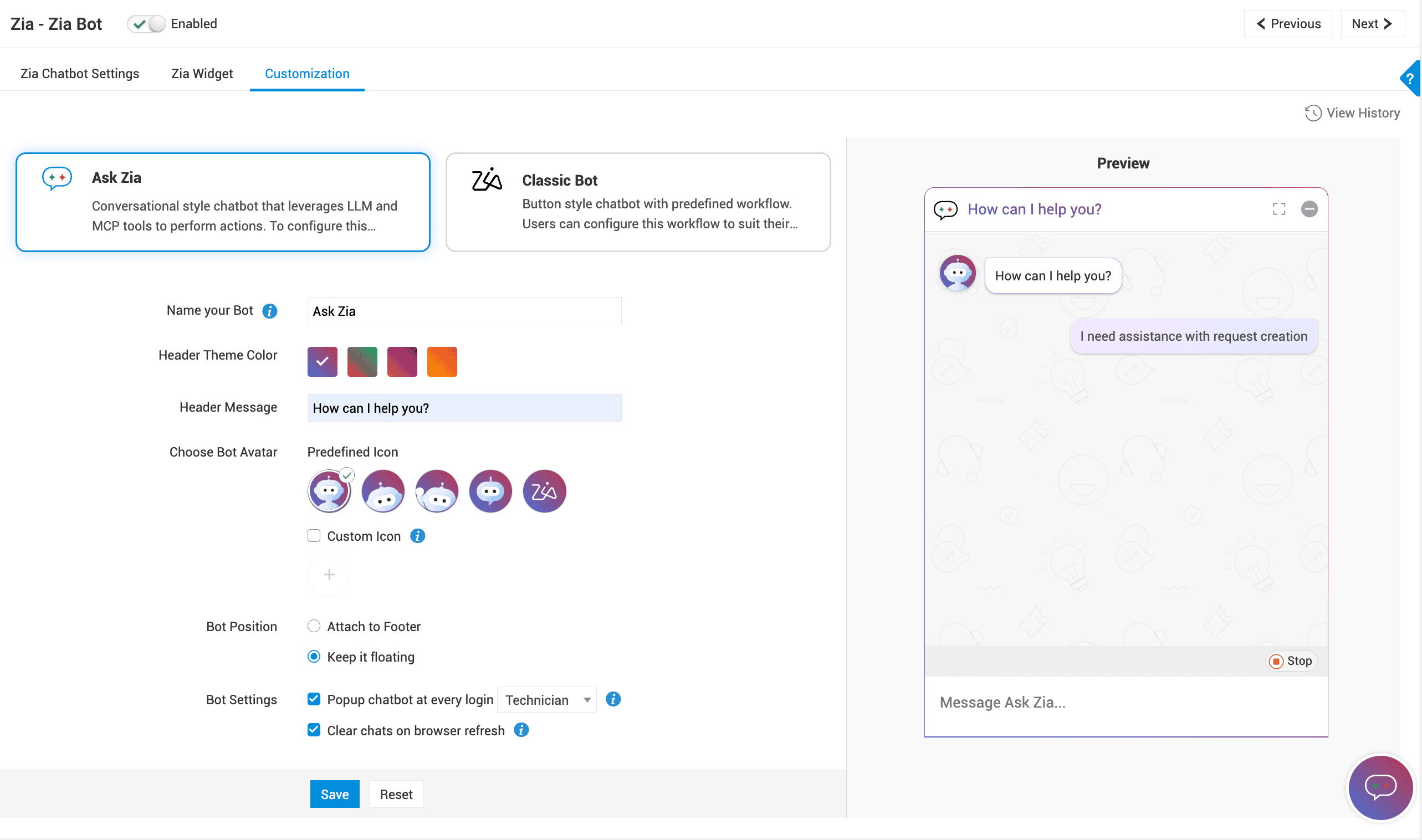The image size is (1422, 840).
Task: Toggle the Zia Bot Enabled switch
Action: (x=146, y=24)
